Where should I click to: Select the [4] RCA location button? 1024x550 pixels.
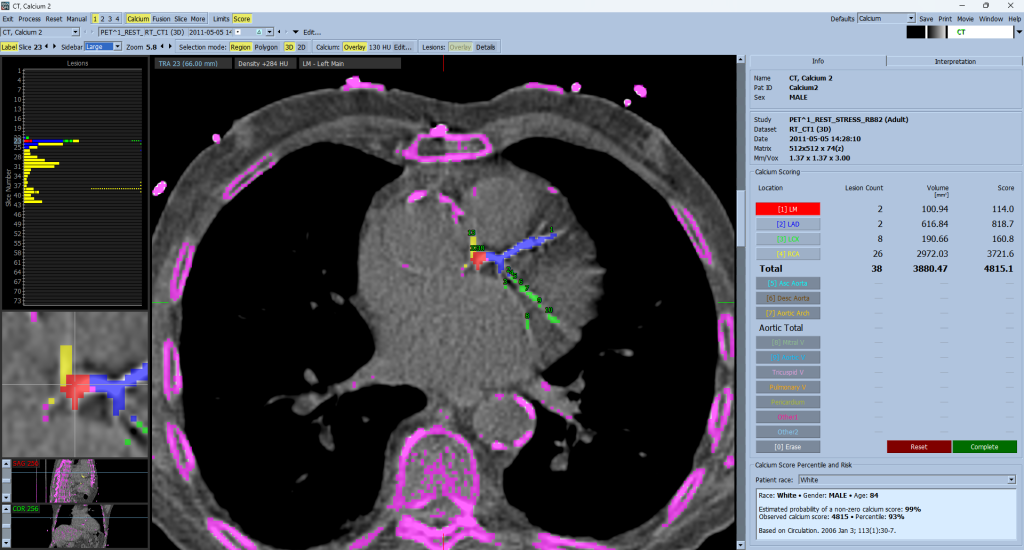pyautogui.click(x=788, y=253)
